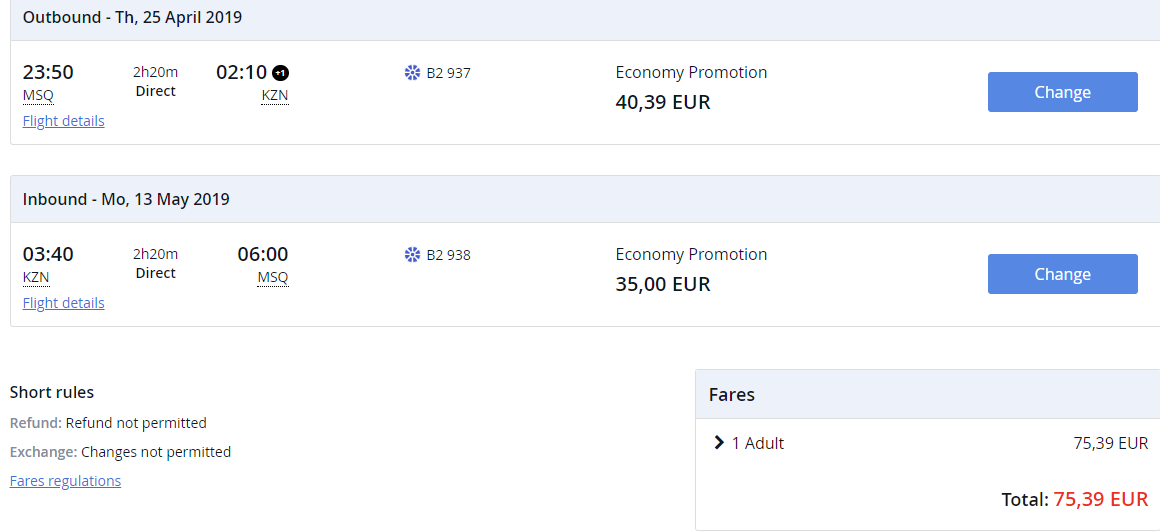
Task: Open the Fares regulations link
Action: coord(65,481)
